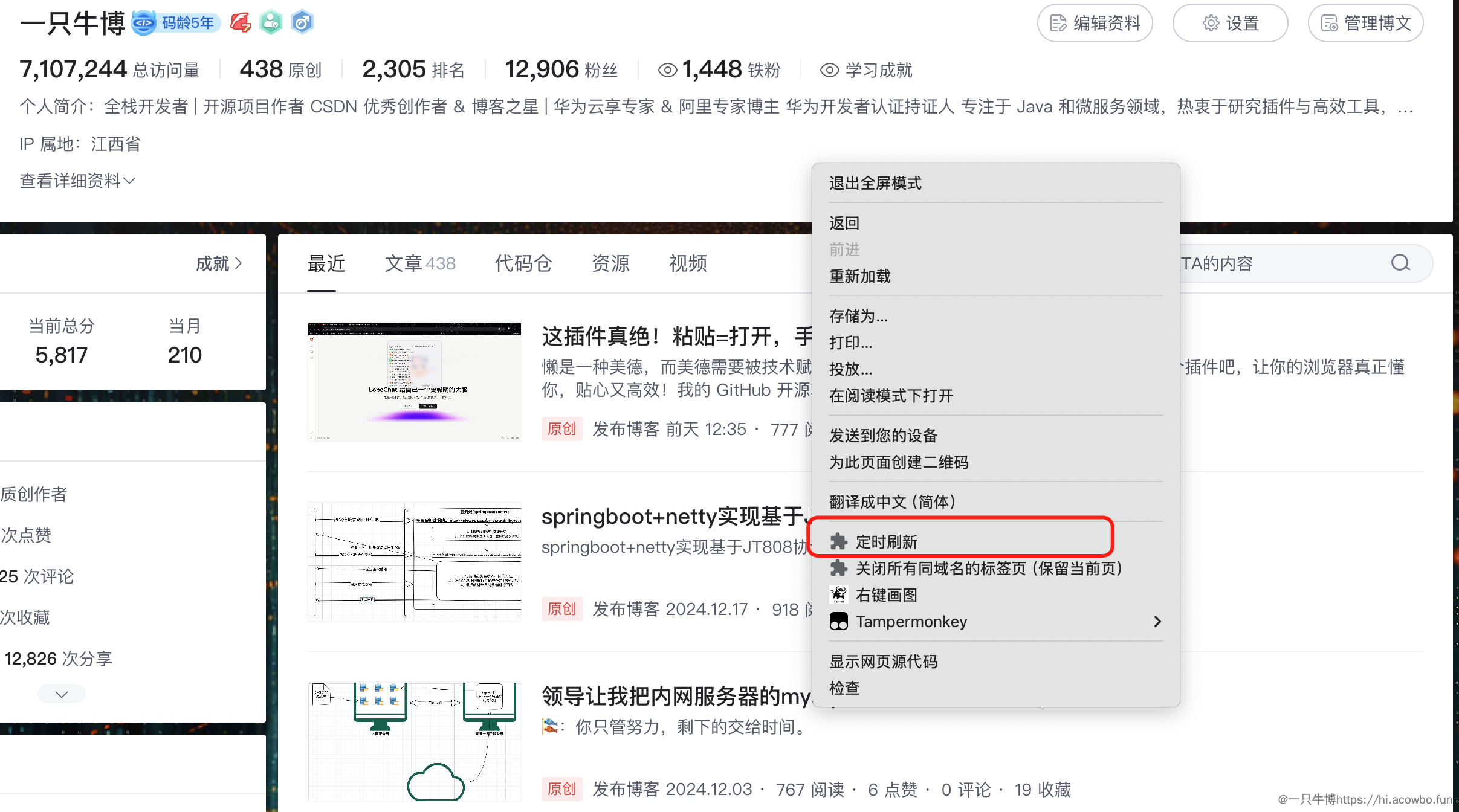The image size is (1459, 812).
Task: Click the blue shield badge icon
Action: point(302,23)
